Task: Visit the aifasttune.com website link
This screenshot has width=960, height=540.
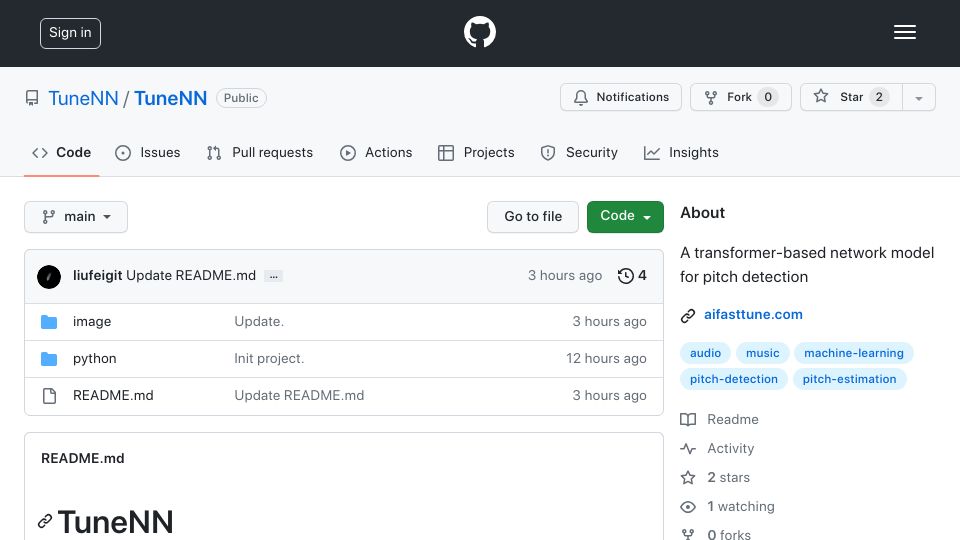Action: (753, 315)
